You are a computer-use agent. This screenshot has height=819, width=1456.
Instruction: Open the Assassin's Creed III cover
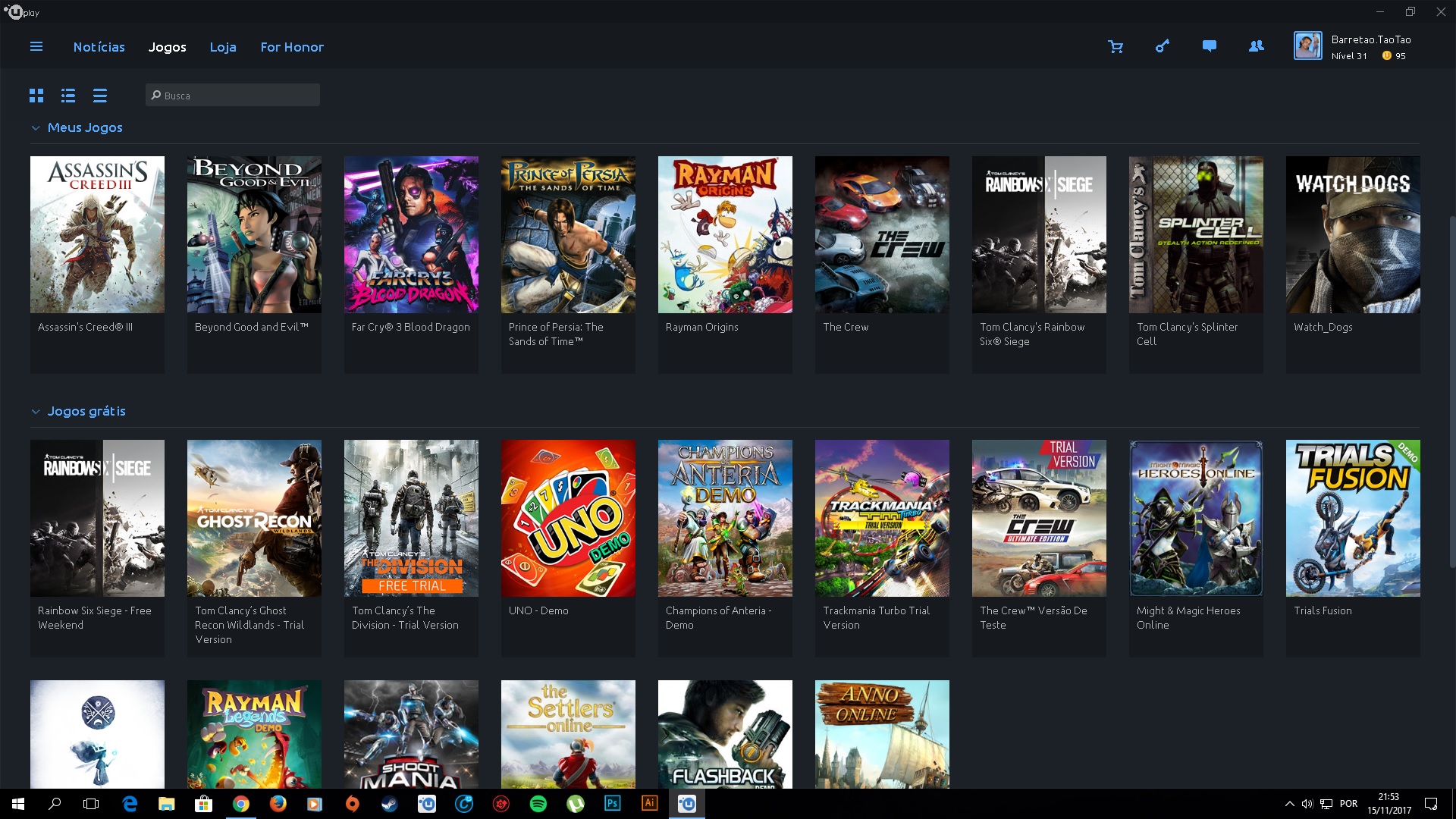coord(97,234)
